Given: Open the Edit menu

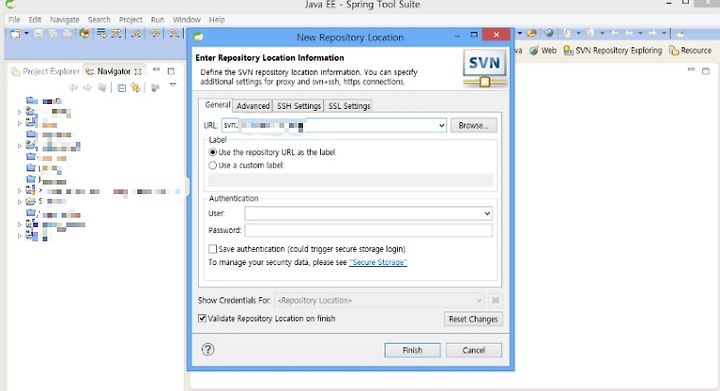Looking at the screenshot, I should coord(35,20).
